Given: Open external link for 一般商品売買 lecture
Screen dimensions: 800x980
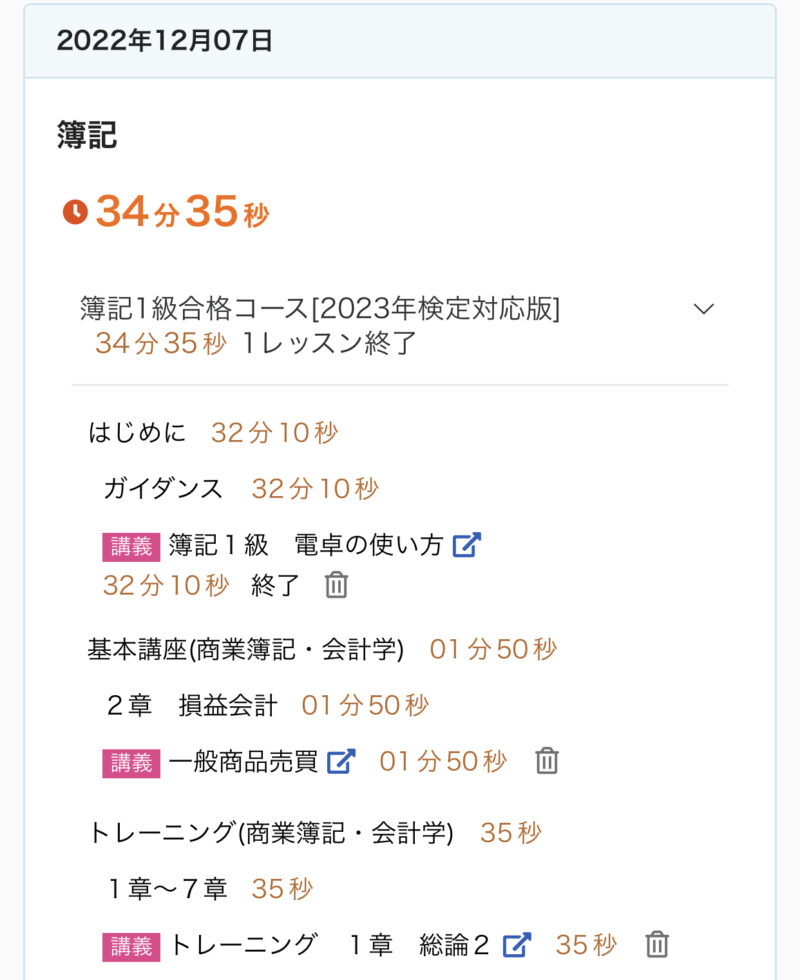Looking at the screenshot, I should coord(342,761).
